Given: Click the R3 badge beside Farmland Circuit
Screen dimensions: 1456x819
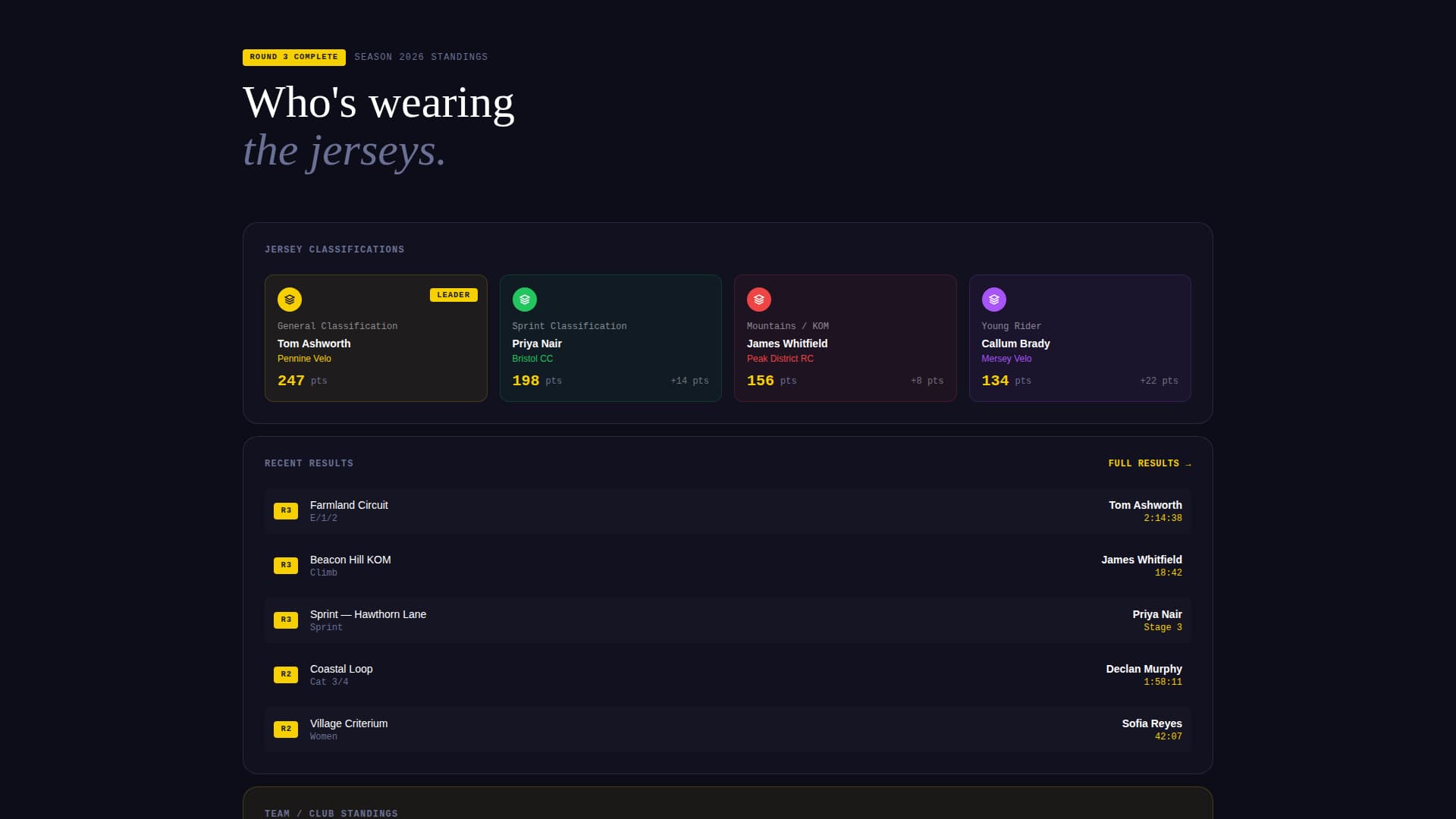Looking at the screenshot, I should click(x=286, y=511).
